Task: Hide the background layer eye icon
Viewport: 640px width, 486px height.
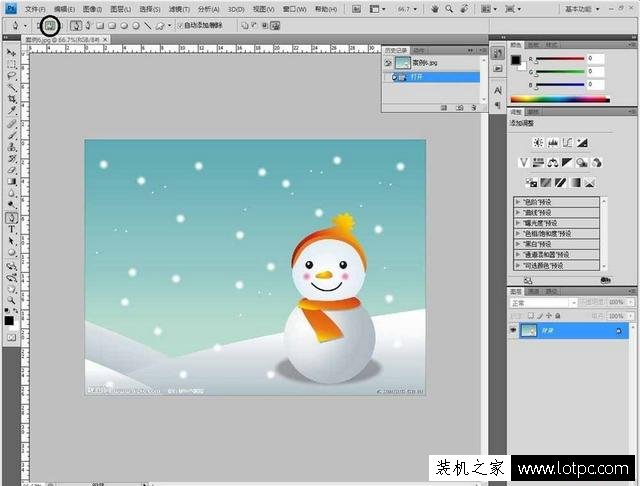Action: (x=513, y=331)
